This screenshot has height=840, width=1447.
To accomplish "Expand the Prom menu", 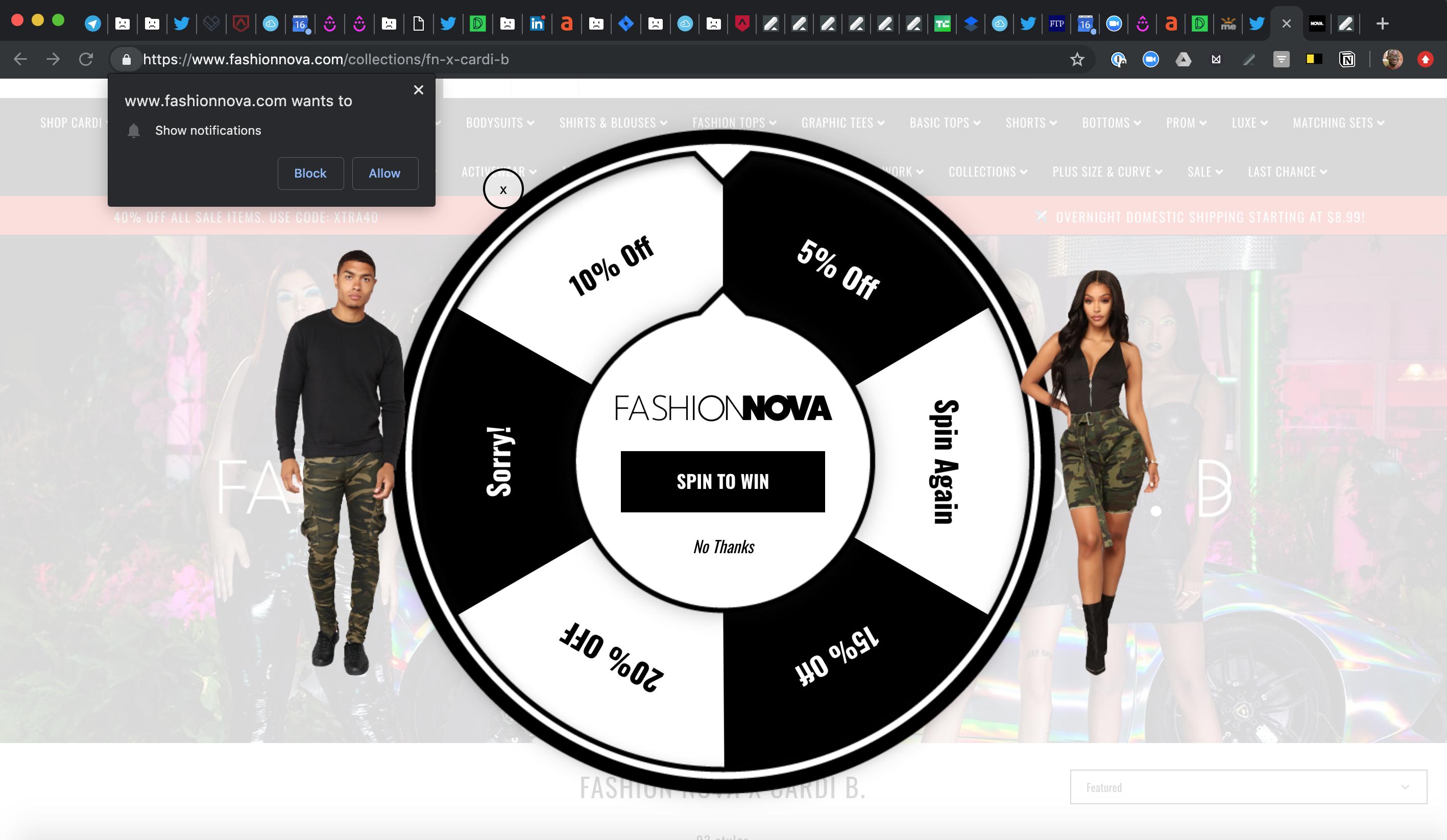I will 1186,123.
